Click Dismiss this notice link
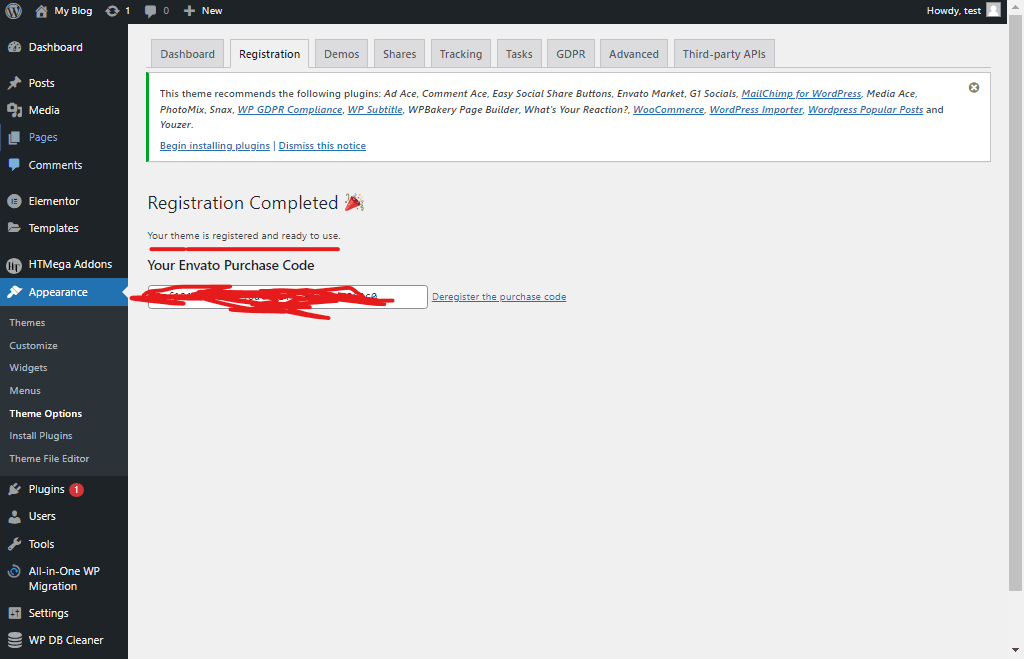 [x=322, y=146]
